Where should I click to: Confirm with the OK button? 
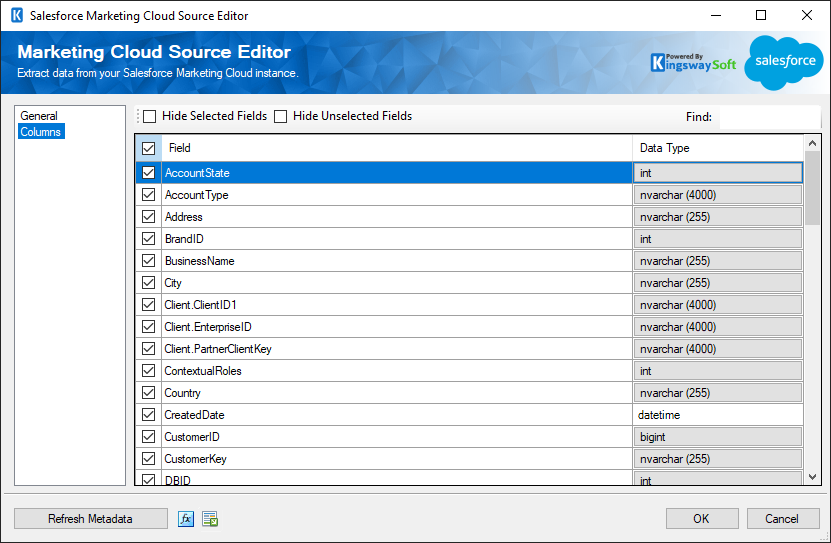click(702, 519)
